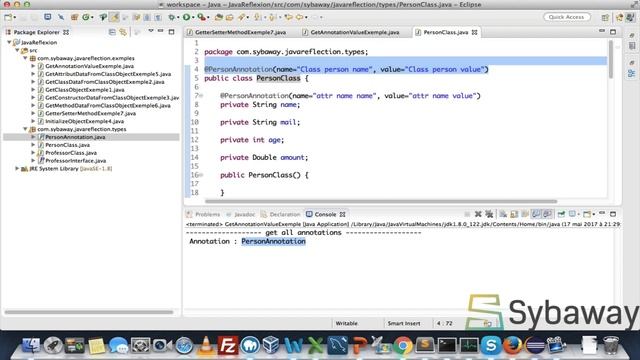Open the Debug button dropdown arrow
The image size is (640, 360).
click(178, 18)
